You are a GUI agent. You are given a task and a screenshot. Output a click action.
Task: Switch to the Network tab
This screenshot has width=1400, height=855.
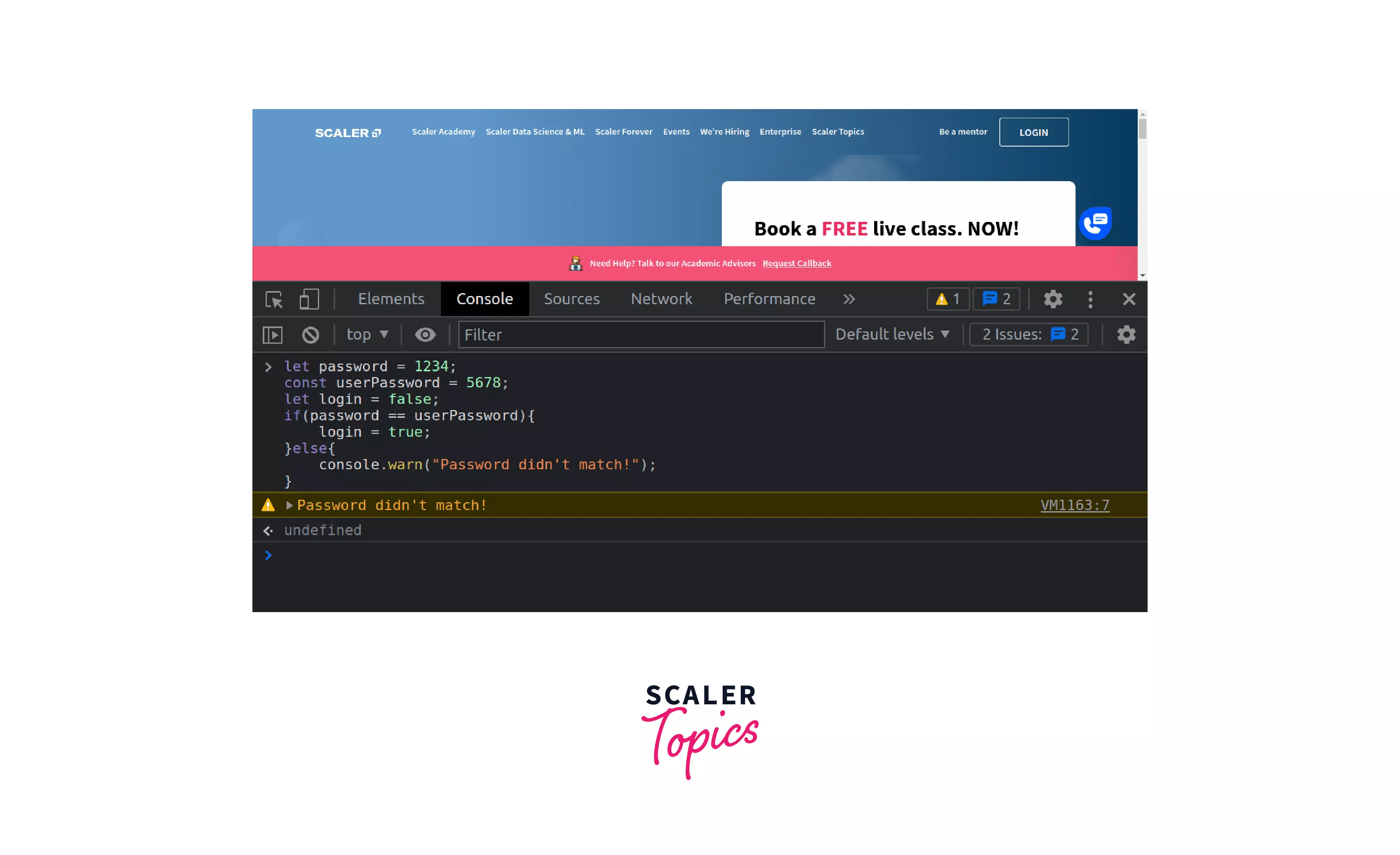(661, 299)
